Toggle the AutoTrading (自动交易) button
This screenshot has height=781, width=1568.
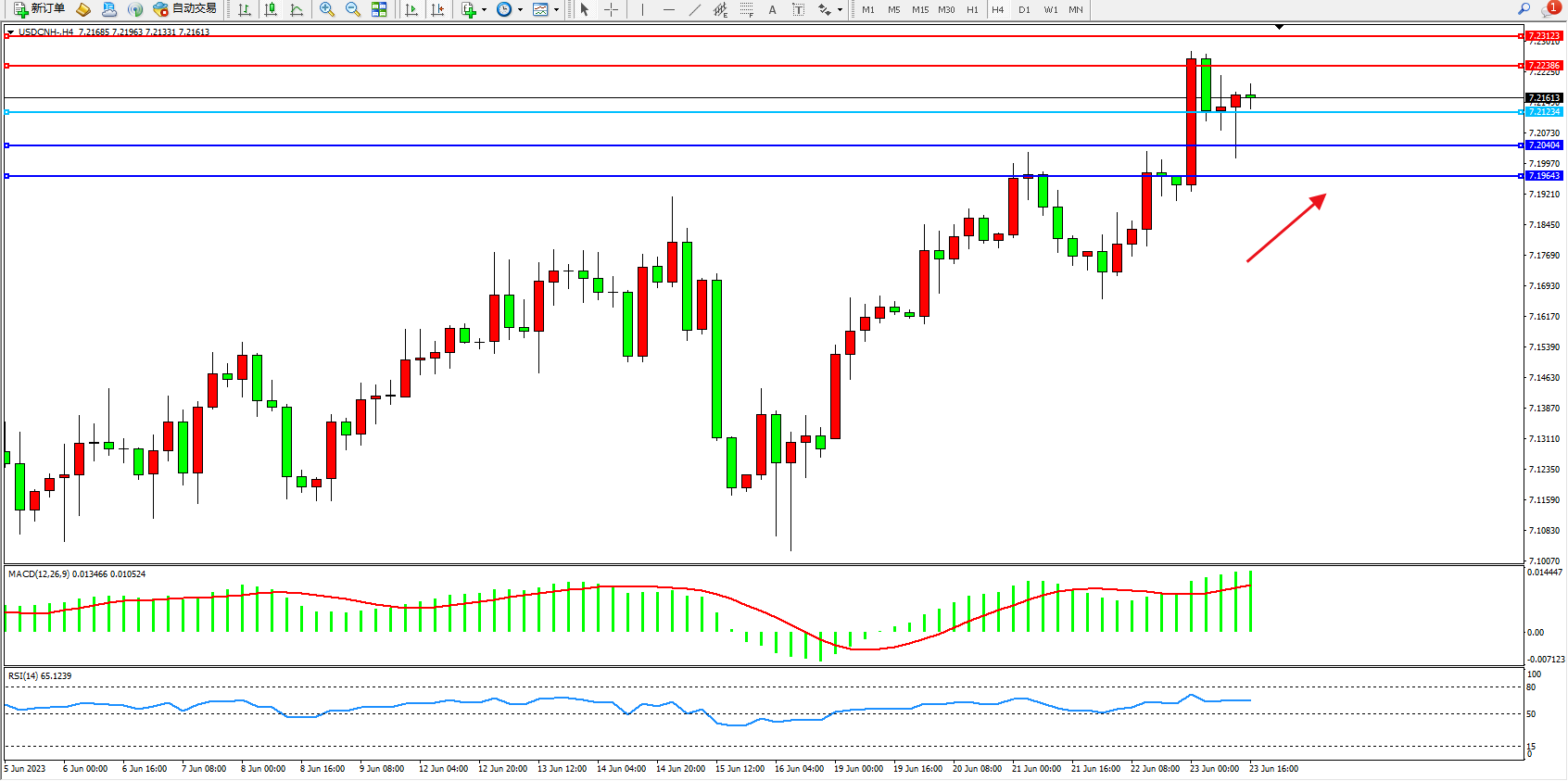point(184,9)
